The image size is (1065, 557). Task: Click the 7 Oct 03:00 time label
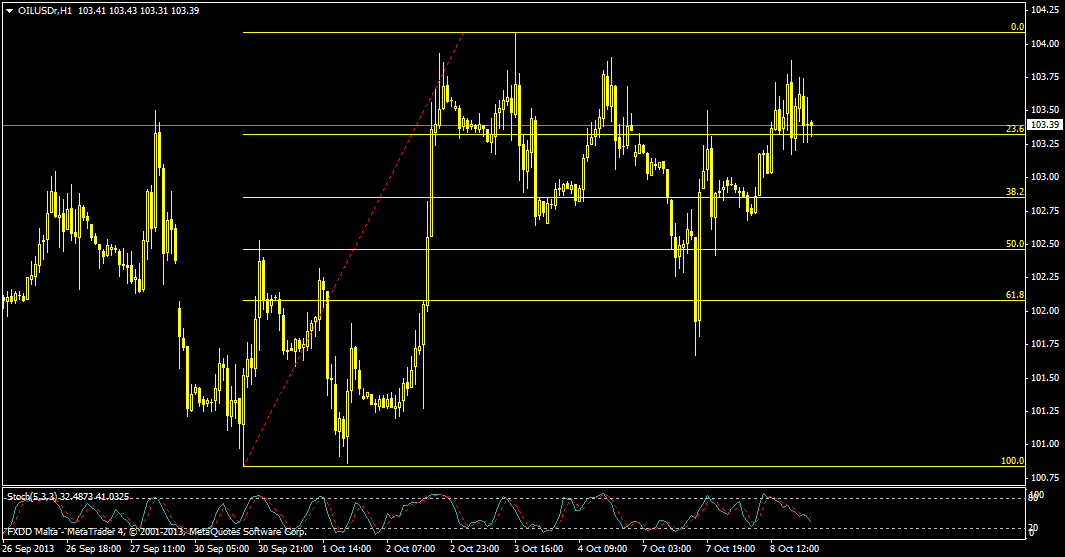click(x=666, y=549)
